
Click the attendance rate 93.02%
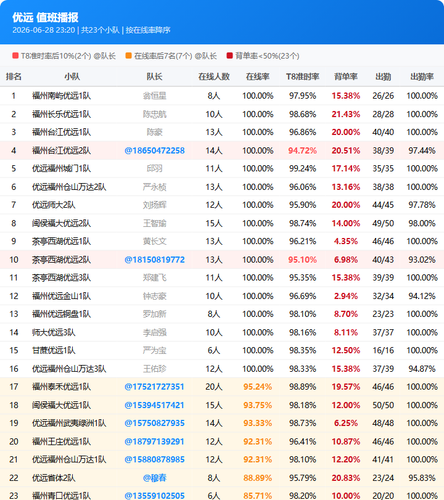click(422, 260)
